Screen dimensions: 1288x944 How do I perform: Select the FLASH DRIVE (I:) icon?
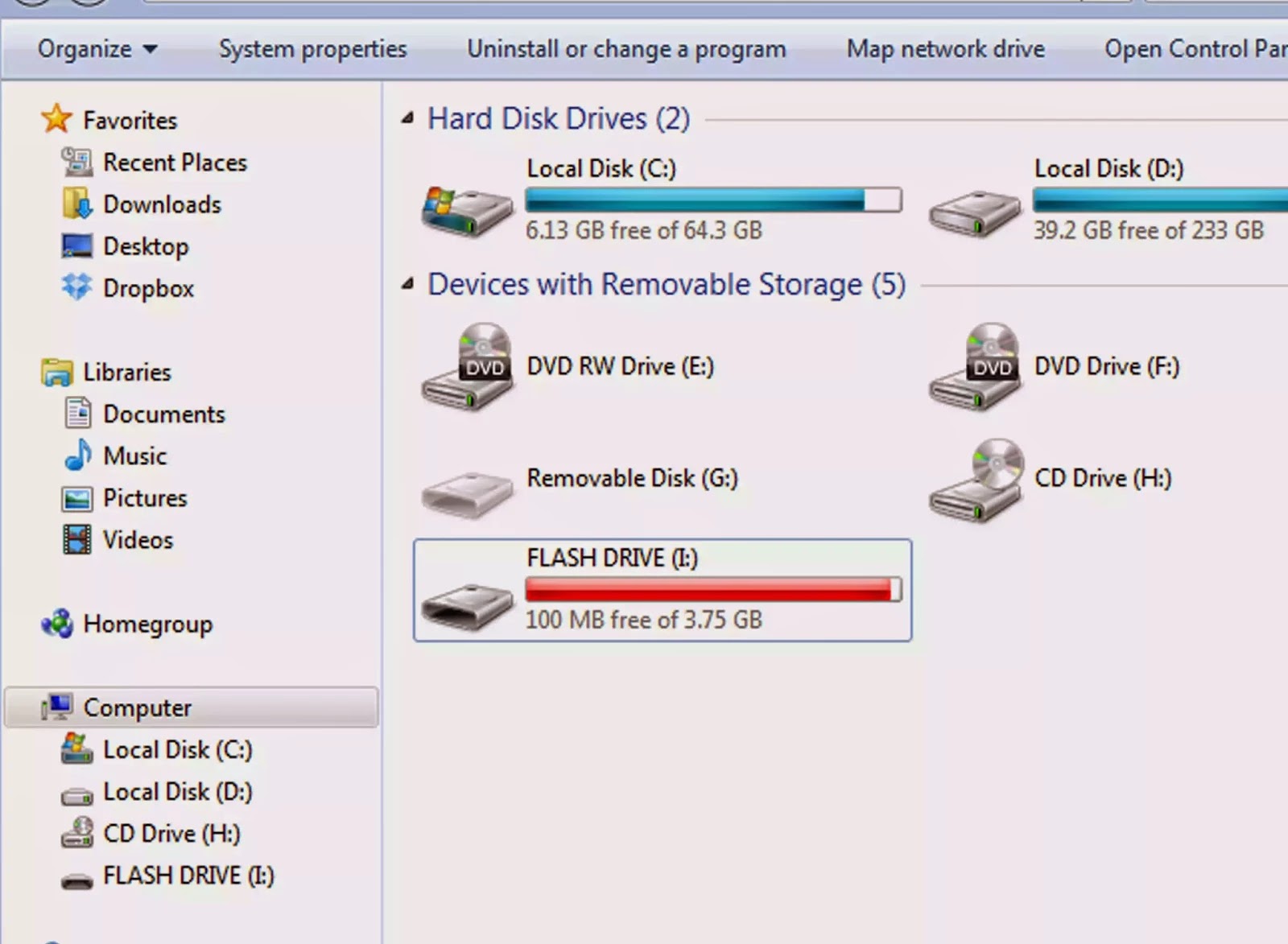click(x=467, y=607)
